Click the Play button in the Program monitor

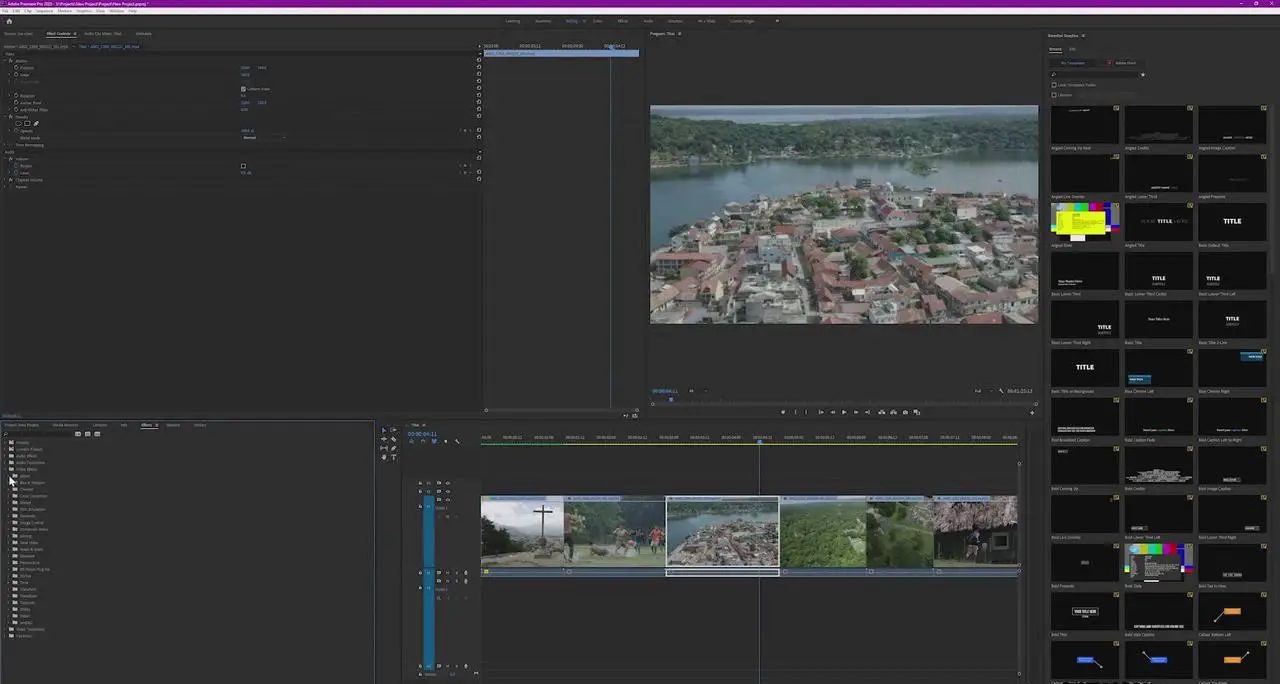click(x=844, y=412)
